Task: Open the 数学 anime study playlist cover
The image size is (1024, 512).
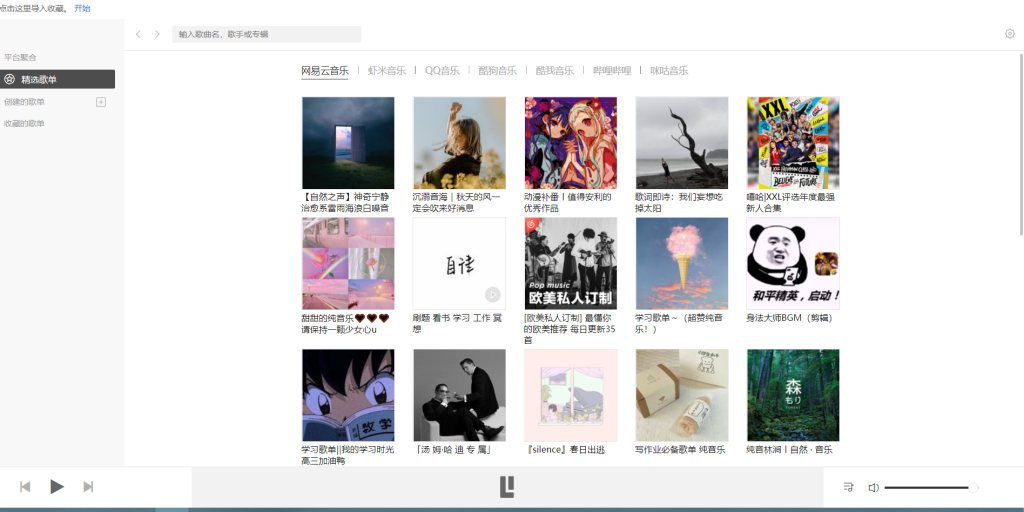Action: tap(348, 395)
